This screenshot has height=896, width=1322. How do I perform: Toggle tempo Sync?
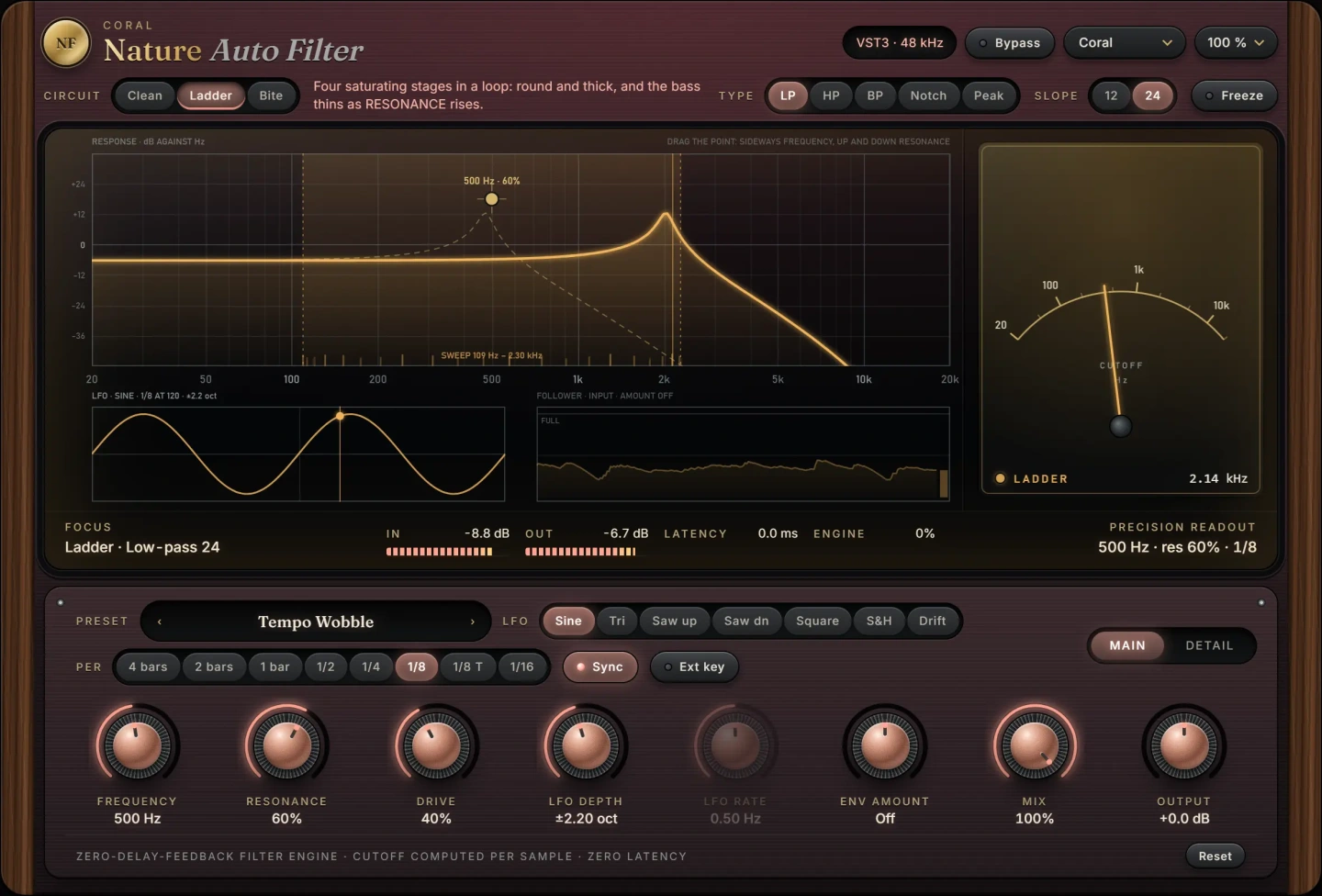click(x=599, y=667)
